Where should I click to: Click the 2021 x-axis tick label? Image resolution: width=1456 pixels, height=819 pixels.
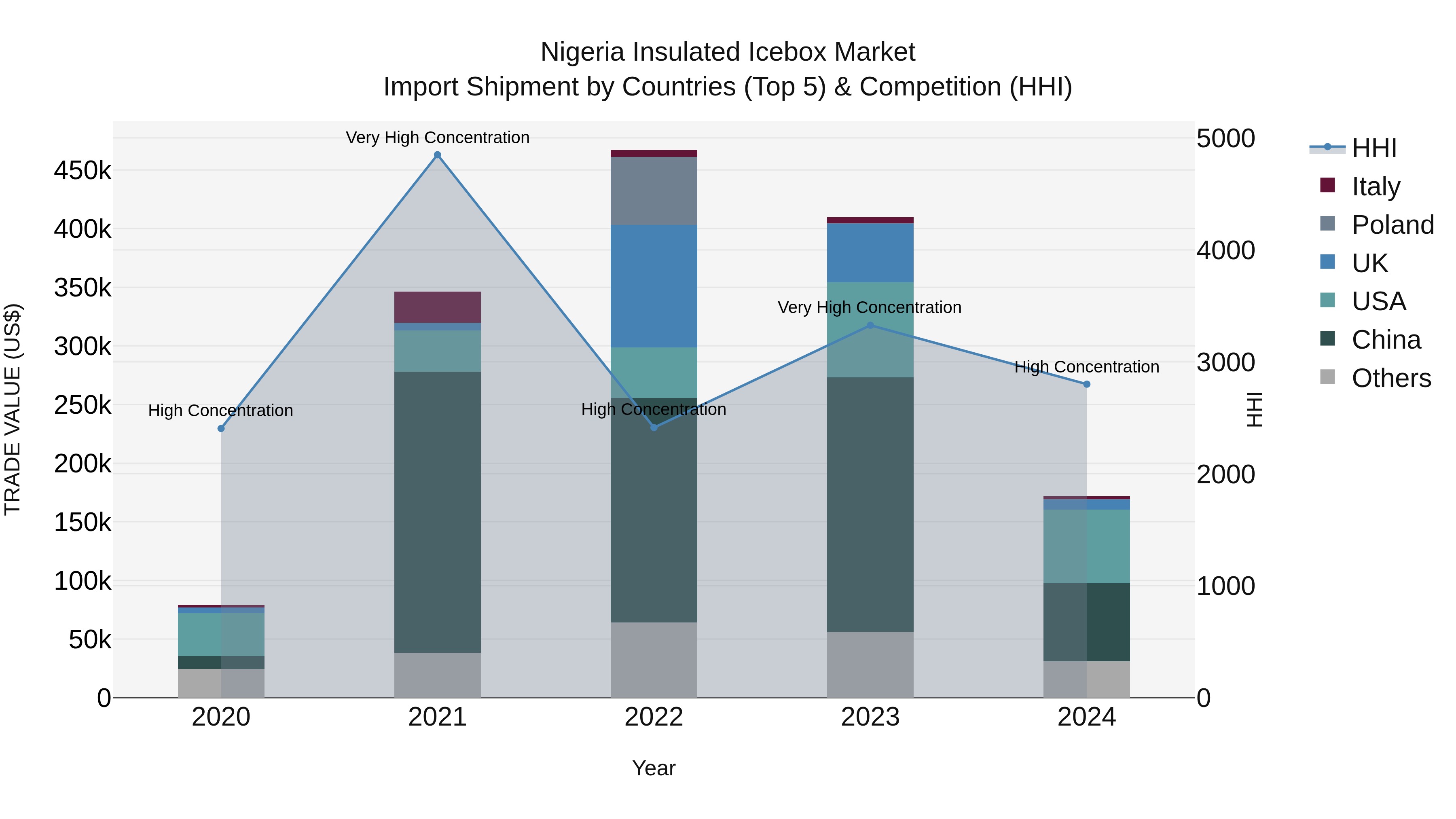[438, 717]
